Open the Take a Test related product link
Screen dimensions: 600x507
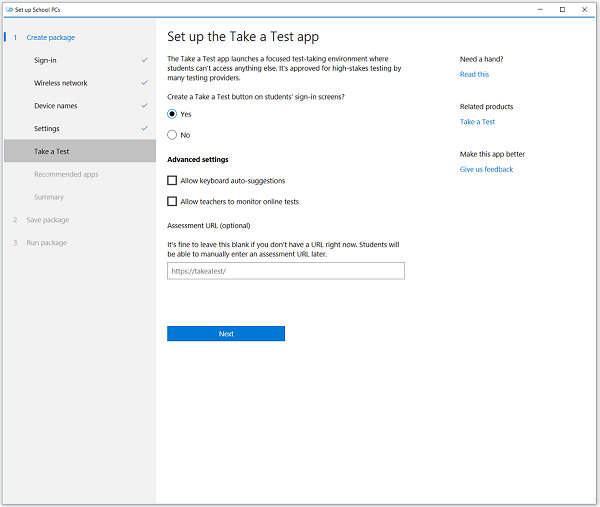477,122
